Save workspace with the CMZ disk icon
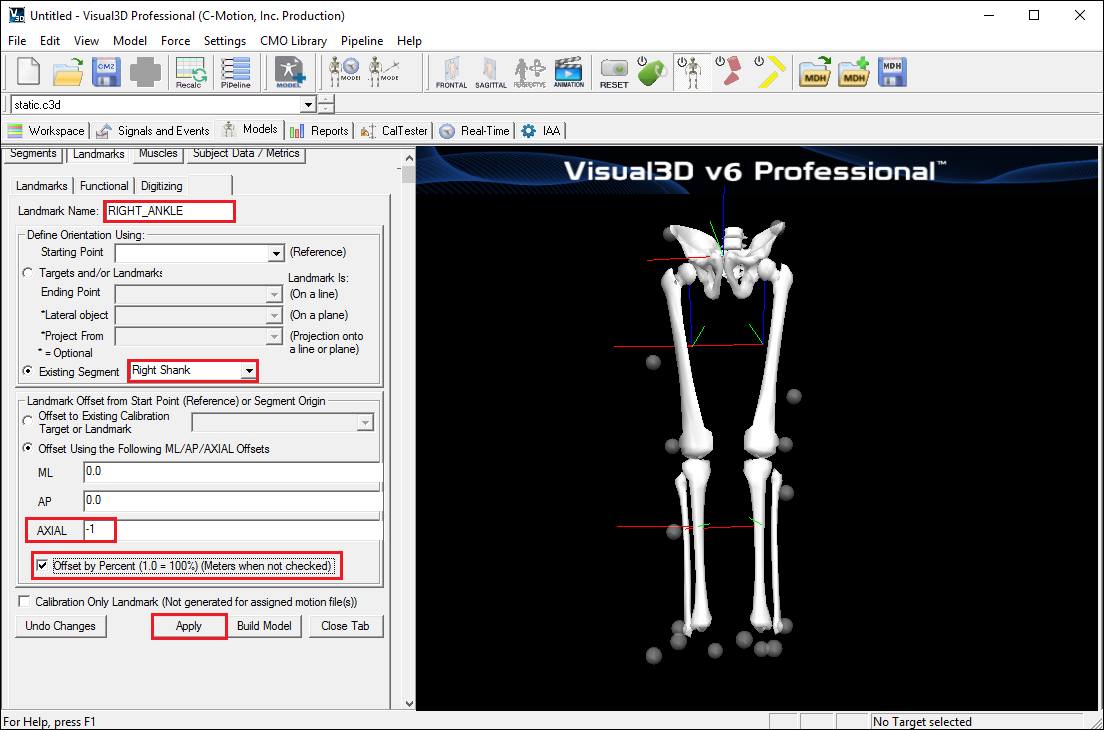This screenshot has height=730, width=1104. point(106,72)
